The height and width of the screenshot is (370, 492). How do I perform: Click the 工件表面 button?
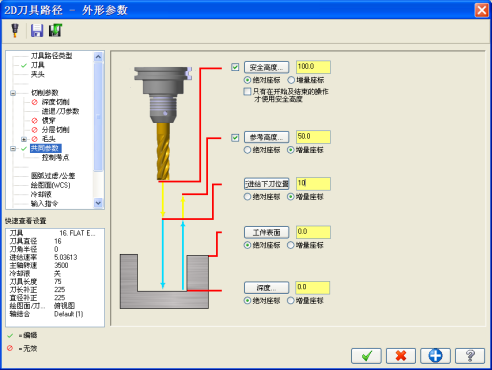(x=266, y=232)
